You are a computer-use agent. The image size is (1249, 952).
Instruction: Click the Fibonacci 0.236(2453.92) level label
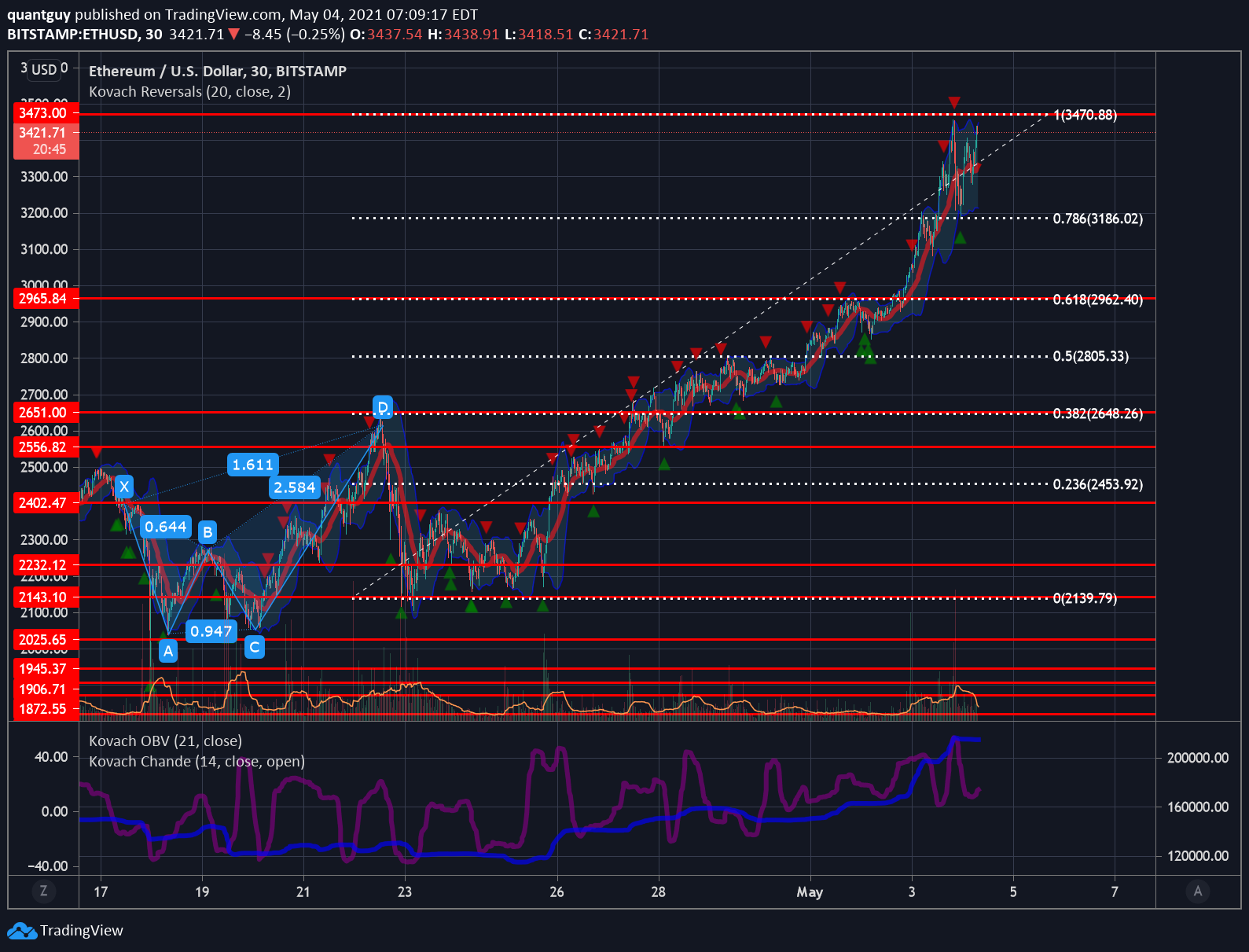(1098, 484)
